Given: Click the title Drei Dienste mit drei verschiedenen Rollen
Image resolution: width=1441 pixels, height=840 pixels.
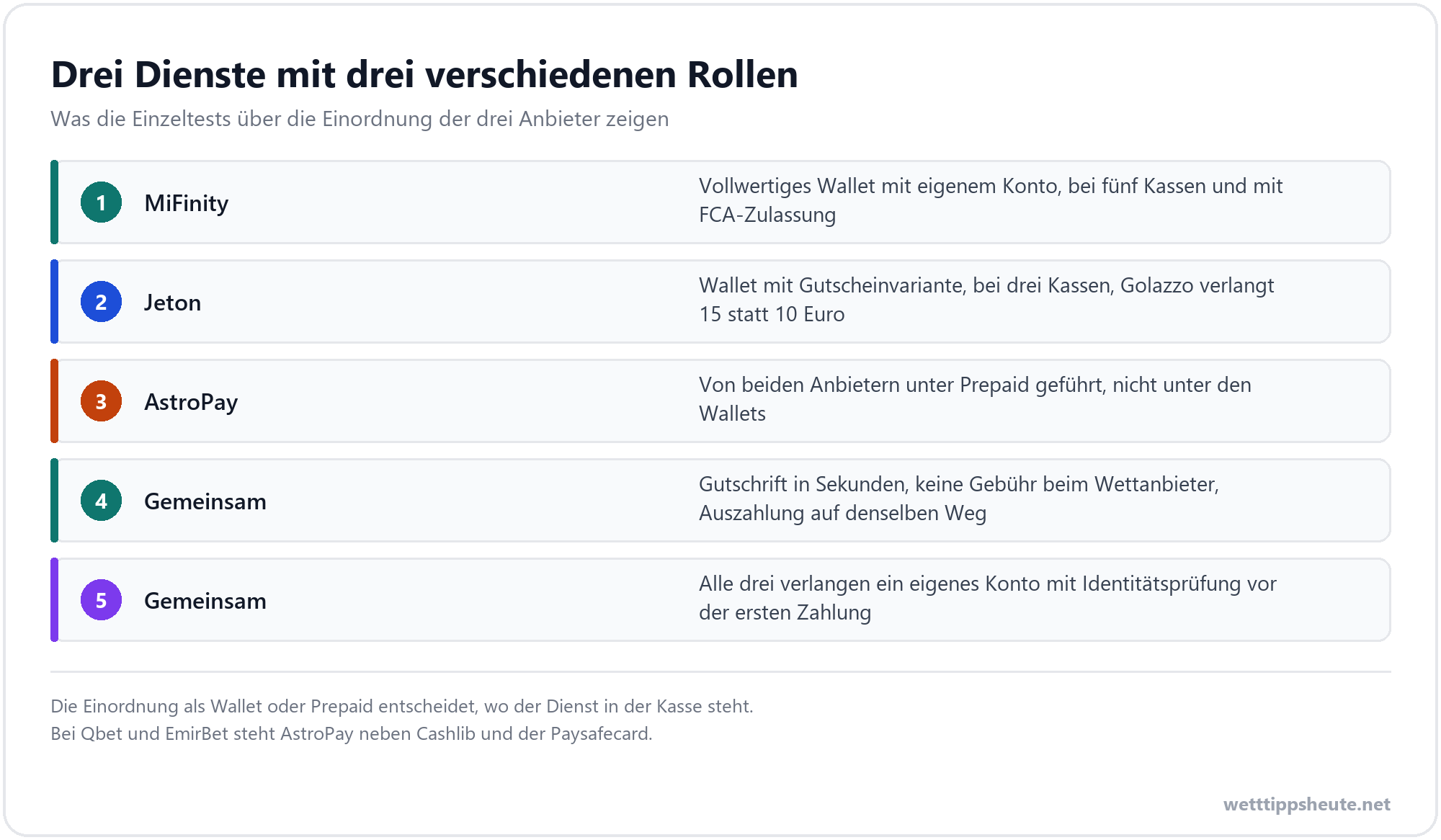Looking at the screenshot, I should [x=424, y=74].
